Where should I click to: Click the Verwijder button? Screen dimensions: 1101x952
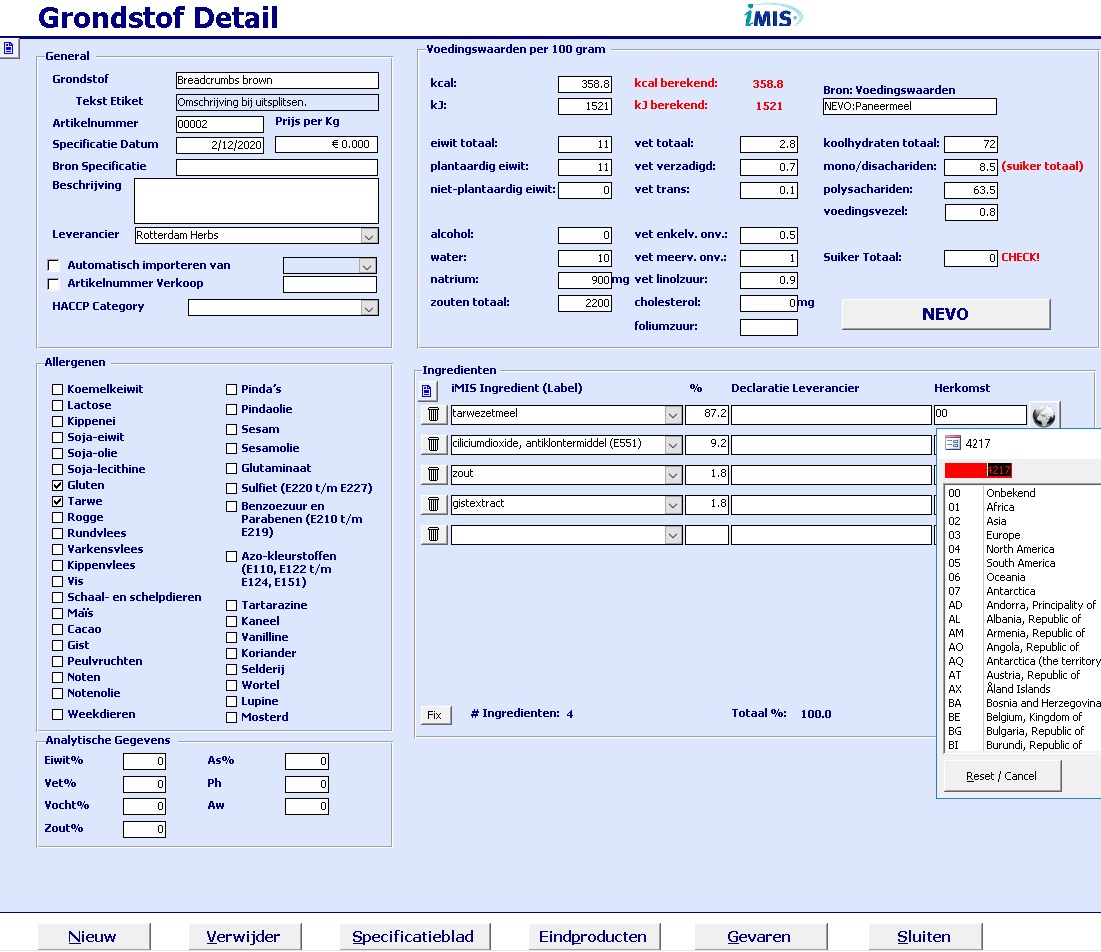pos(244,937)
